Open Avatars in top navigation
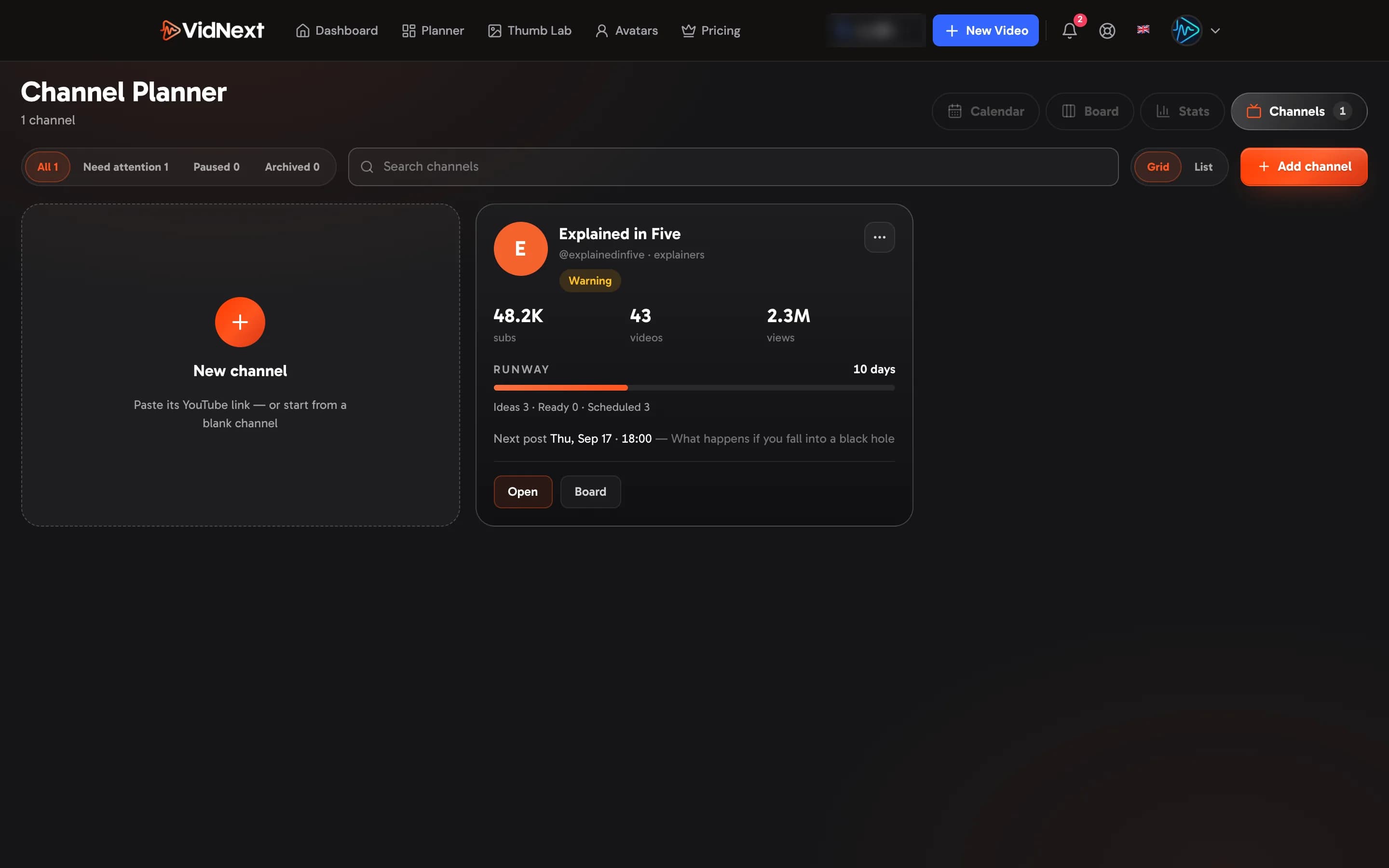Viewport: 1389px width, 868px height. coord(626,30)
